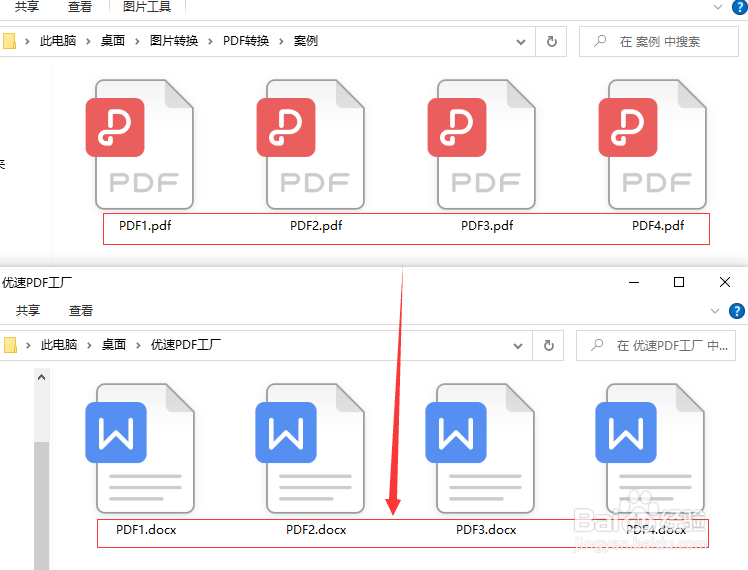
Task: Search within 优速PDF工厂 folder field
Action: pos(656,345)
